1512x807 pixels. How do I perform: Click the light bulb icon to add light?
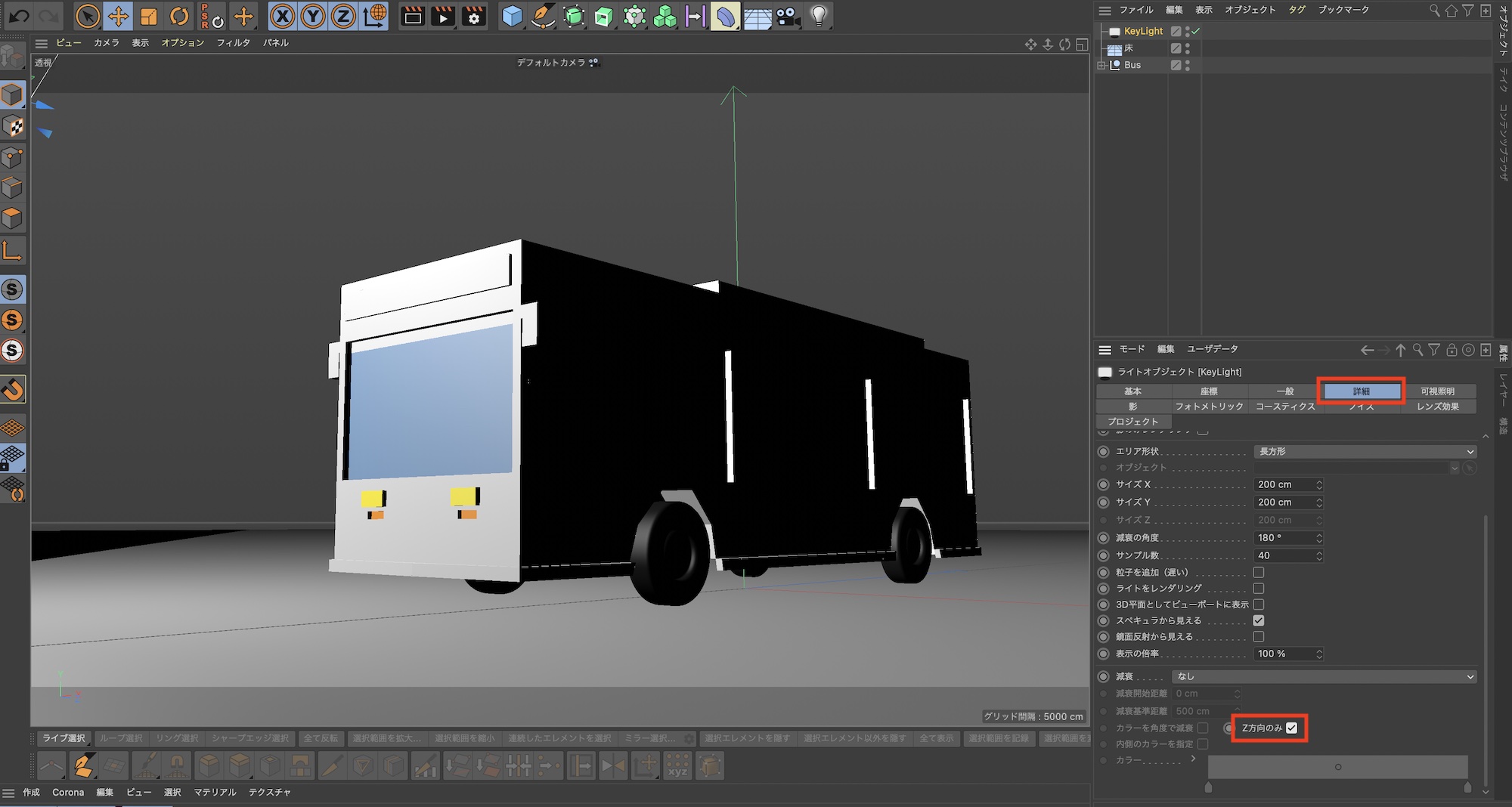[x=818, y=16]
